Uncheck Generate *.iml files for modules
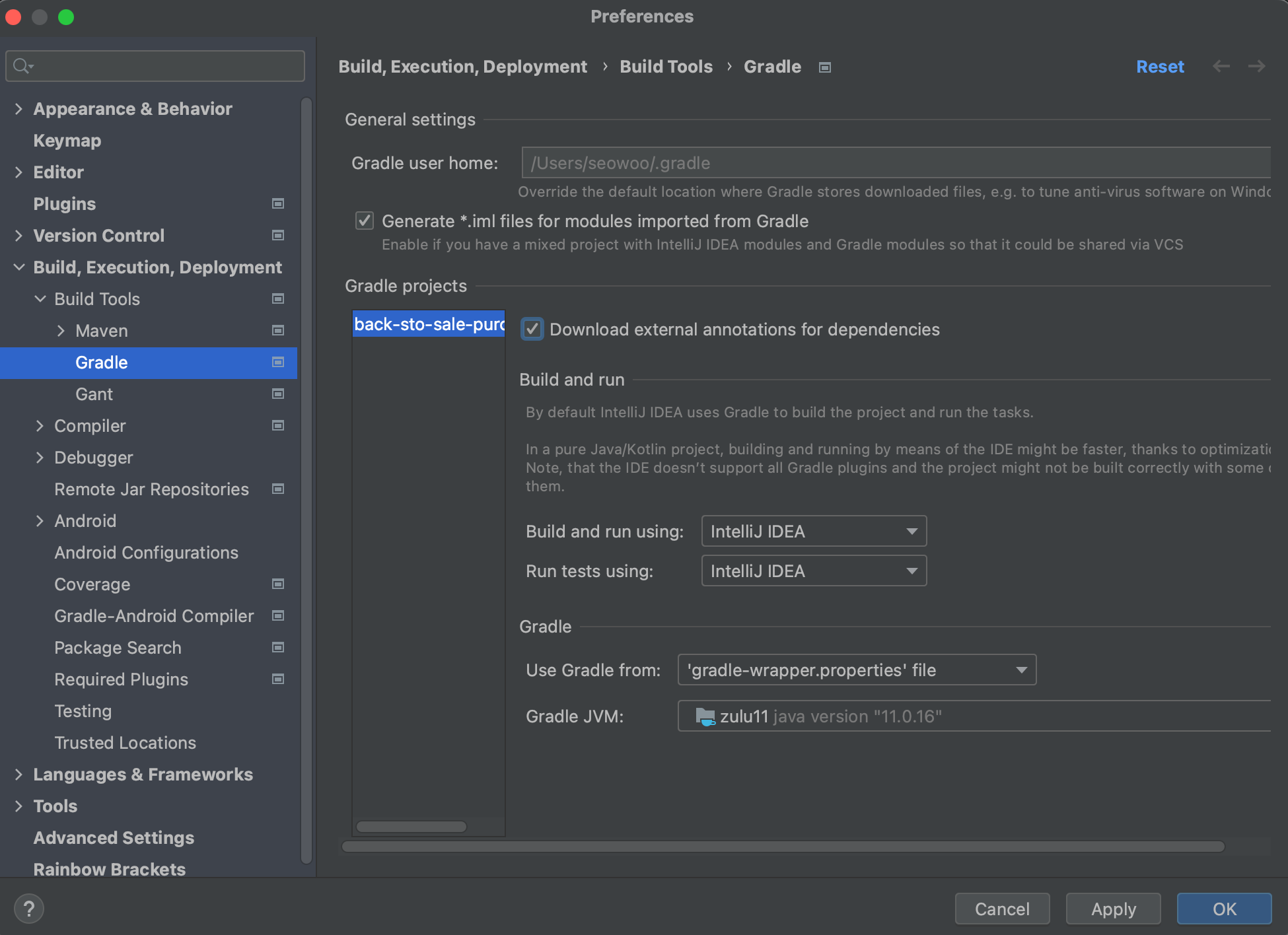The image size is (1288, 935). click(x=364, y=221)
